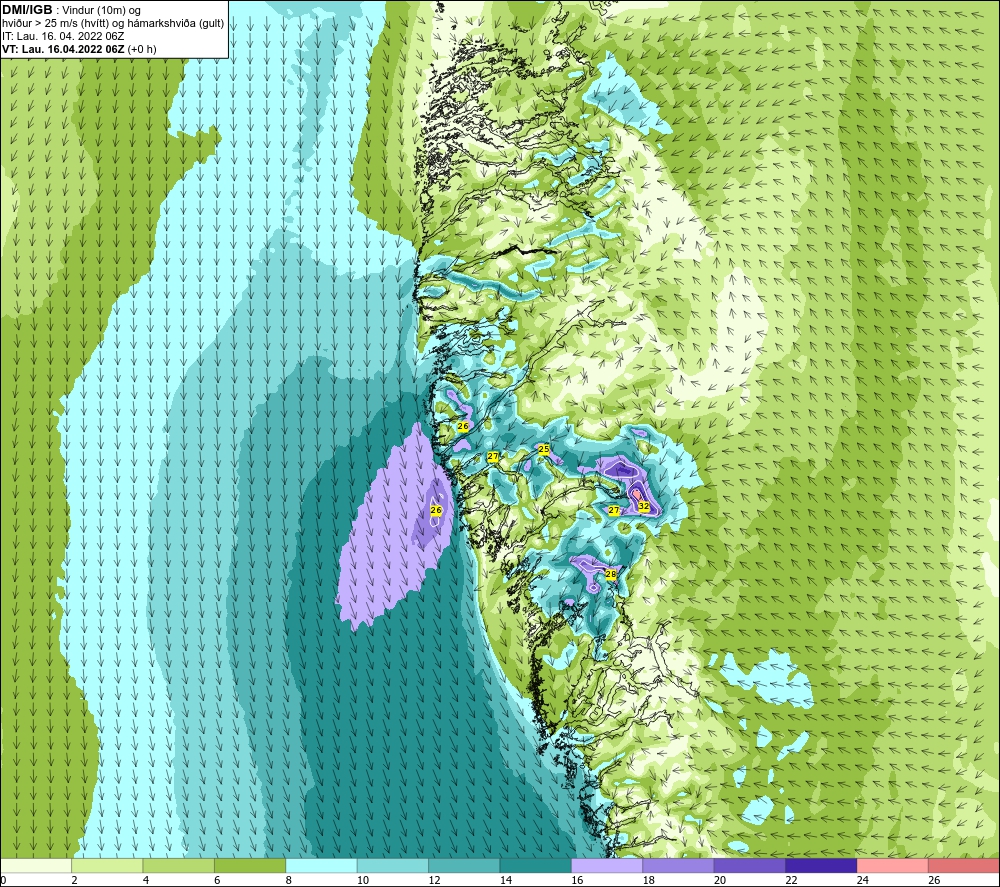
Task: Click the 4–6 m/s green legend swatch
Action: pos(179,865)
